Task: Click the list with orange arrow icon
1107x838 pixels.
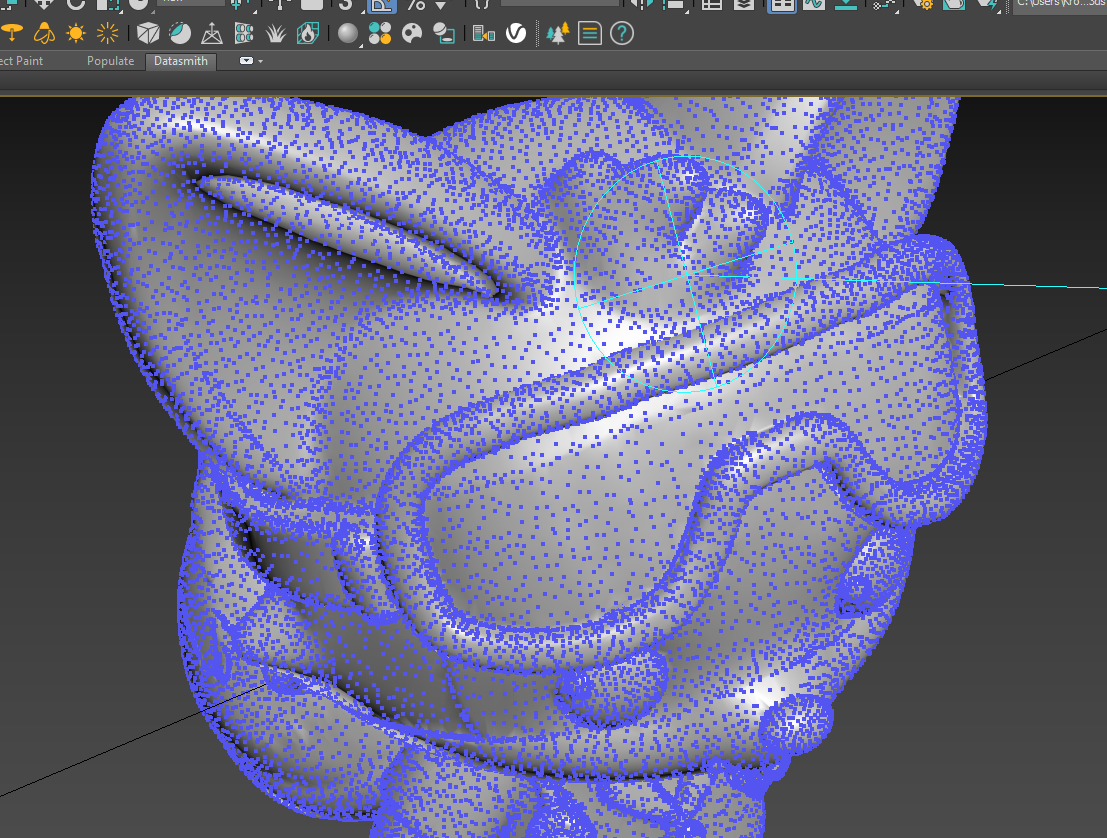Action: tap(484, 33)
